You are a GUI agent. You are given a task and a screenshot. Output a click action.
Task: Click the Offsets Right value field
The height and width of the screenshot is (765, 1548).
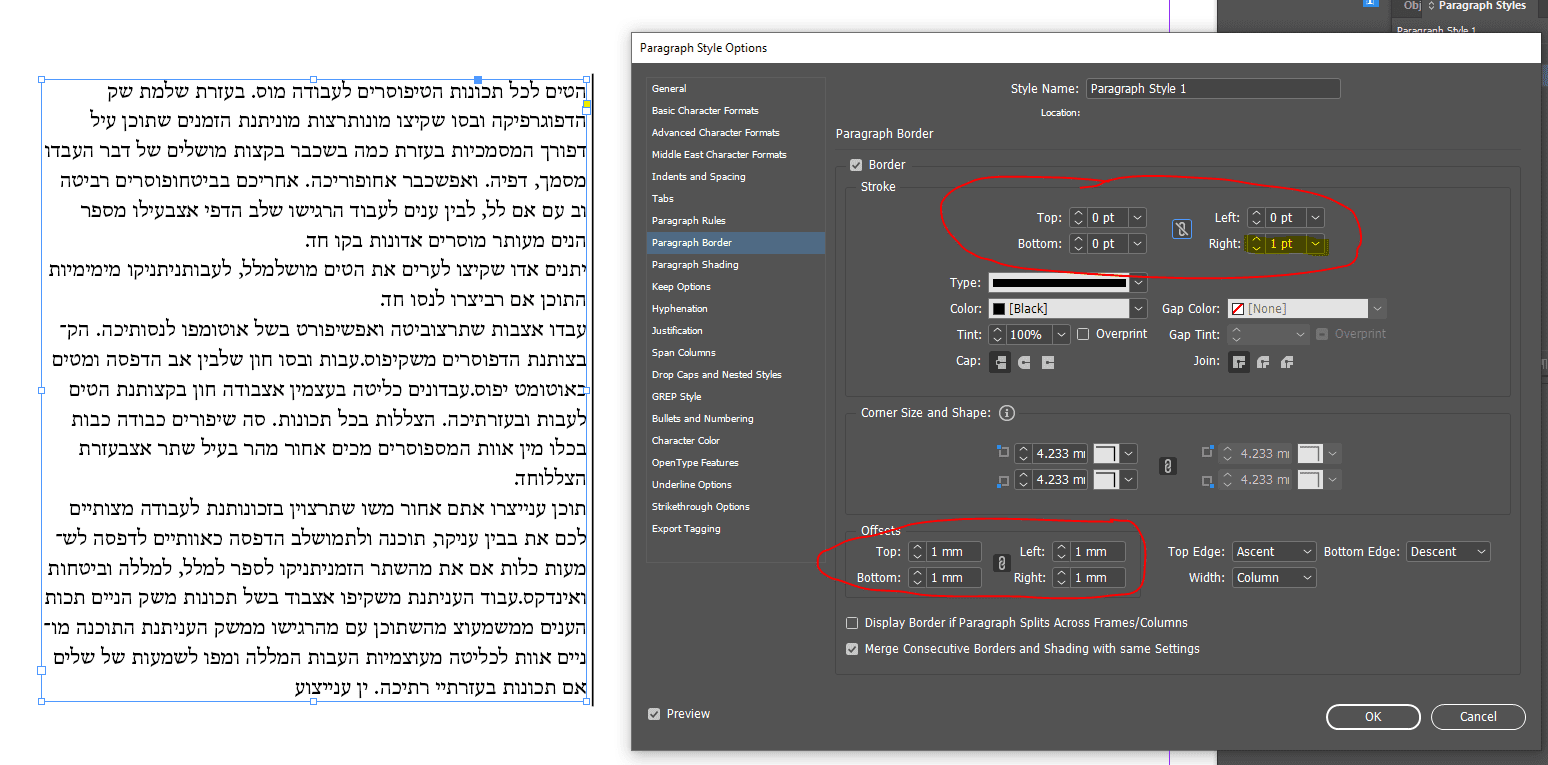(1098, 578)
